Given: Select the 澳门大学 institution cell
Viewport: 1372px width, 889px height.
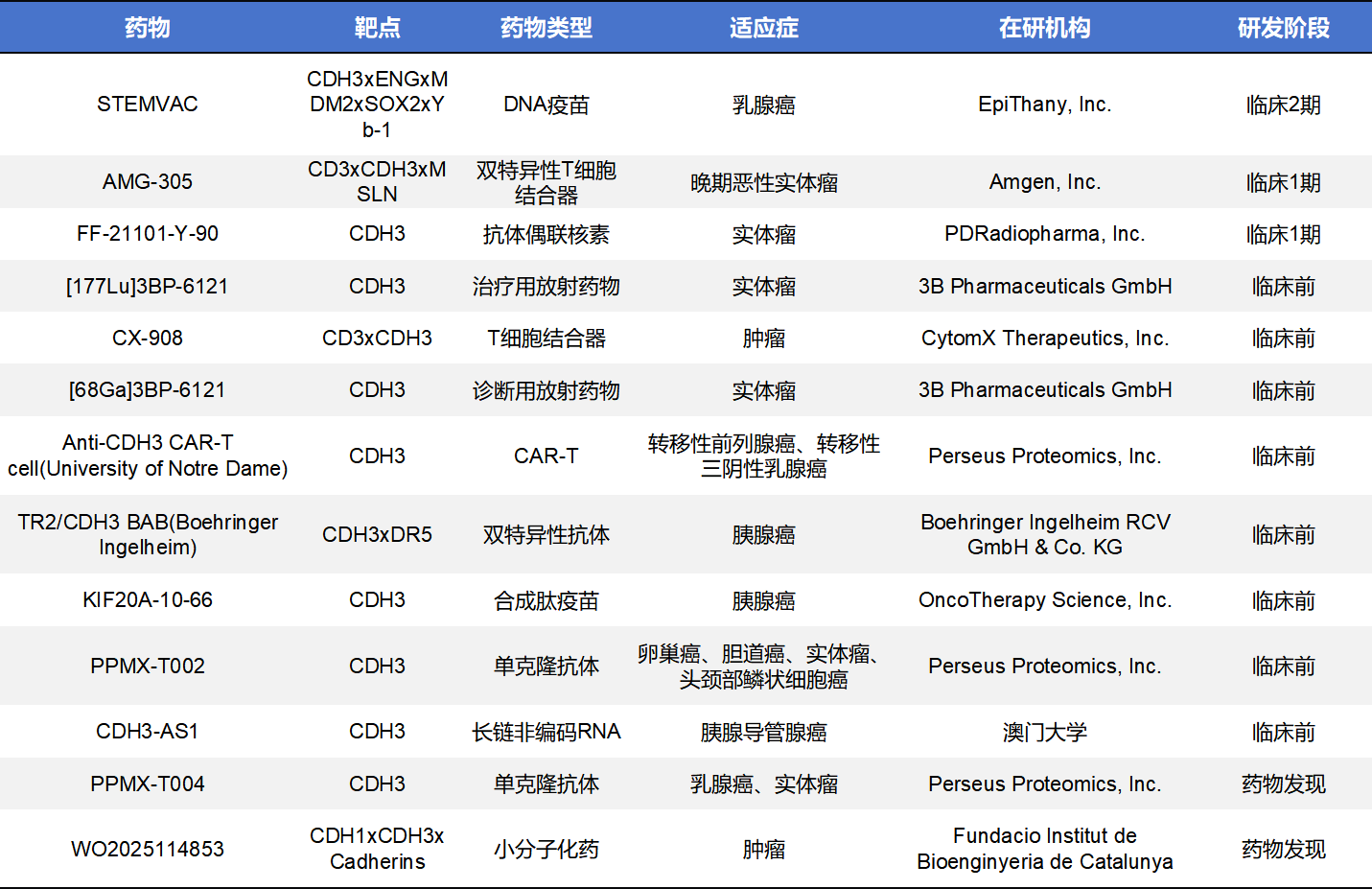Looking at the screenshot, I should [x=1044, y=732].
